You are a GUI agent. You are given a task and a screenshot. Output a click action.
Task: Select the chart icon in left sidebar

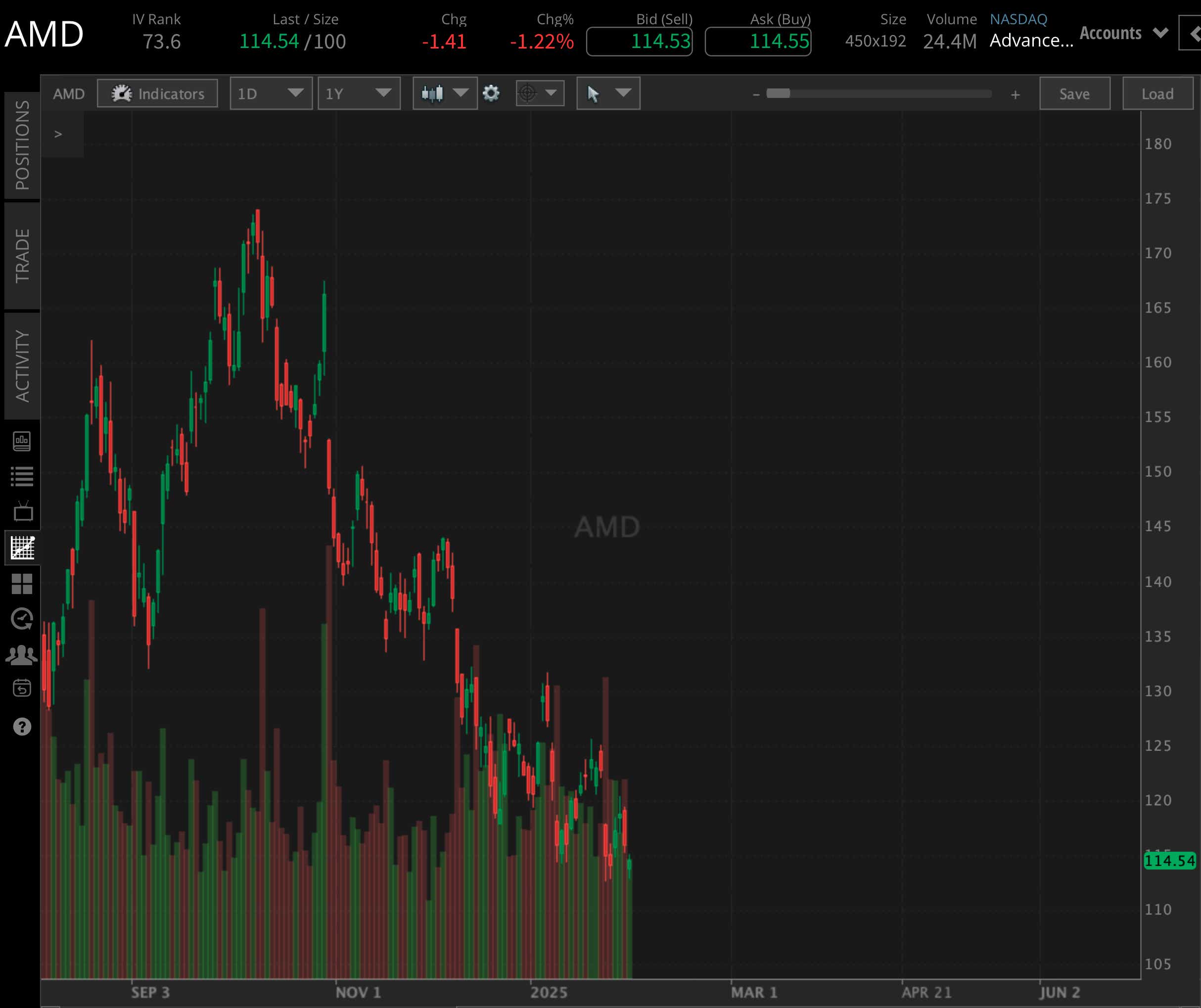(x=22, y=548)
